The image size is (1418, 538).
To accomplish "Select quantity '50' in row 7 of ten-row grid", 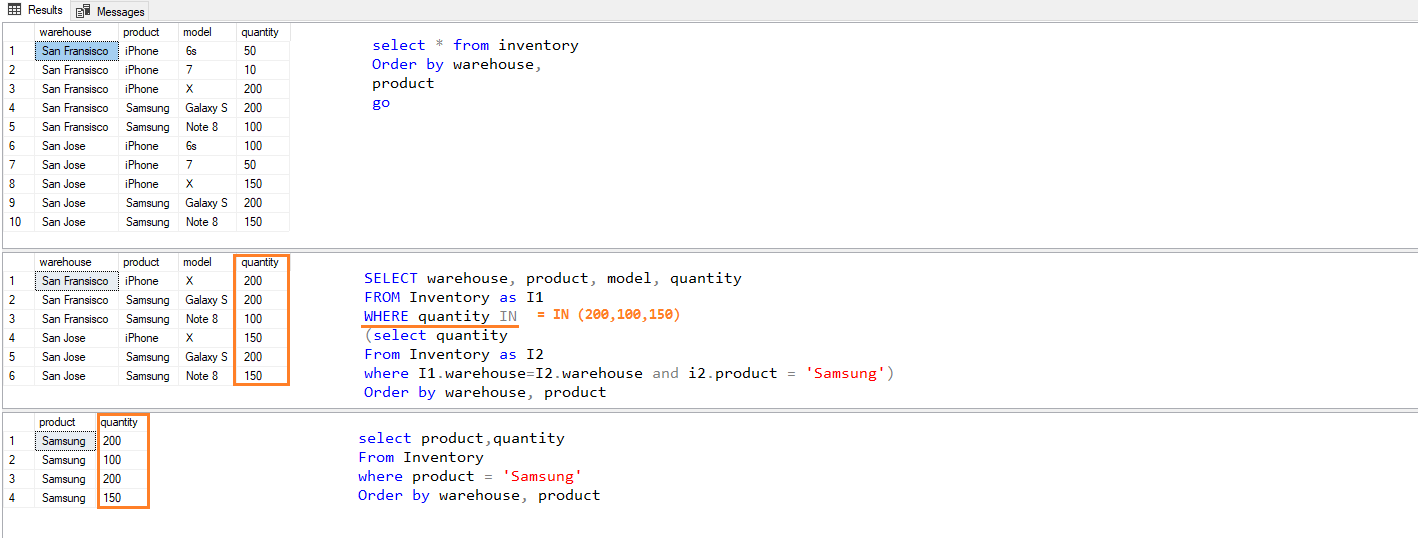I will 264,165.
